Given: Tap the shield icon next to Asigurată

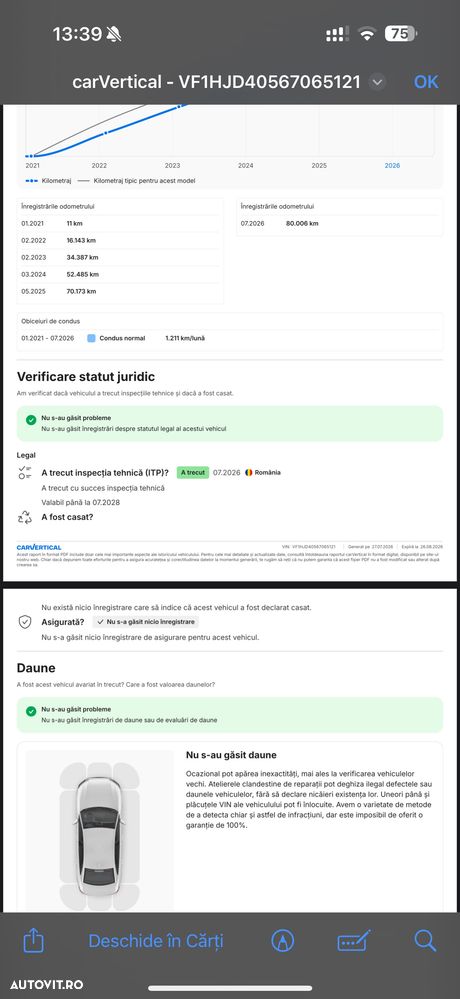Looking at the screenshot, I should (25, 622).
